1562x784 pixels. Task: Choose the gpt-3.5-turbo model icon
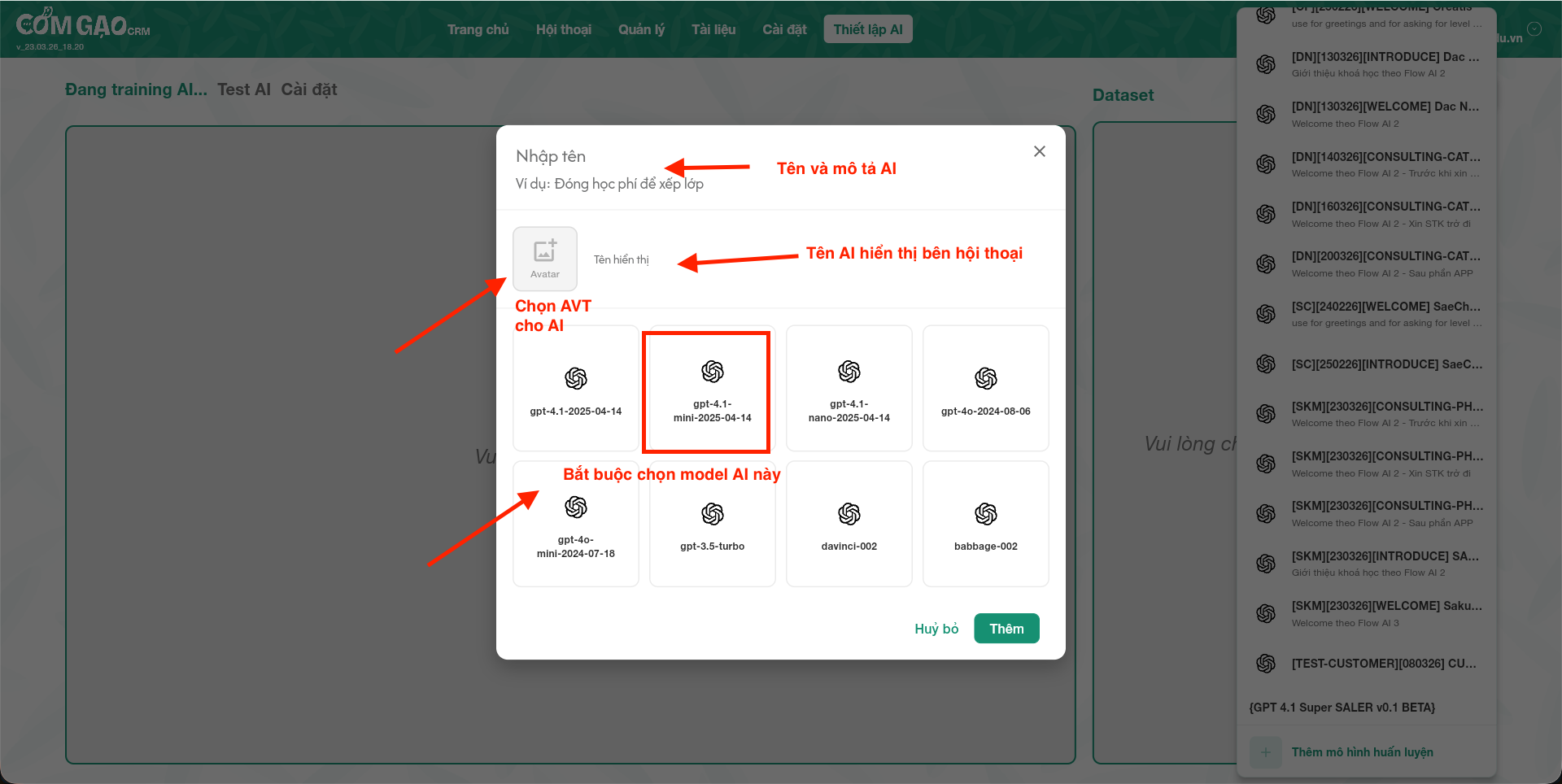(713, 514)
